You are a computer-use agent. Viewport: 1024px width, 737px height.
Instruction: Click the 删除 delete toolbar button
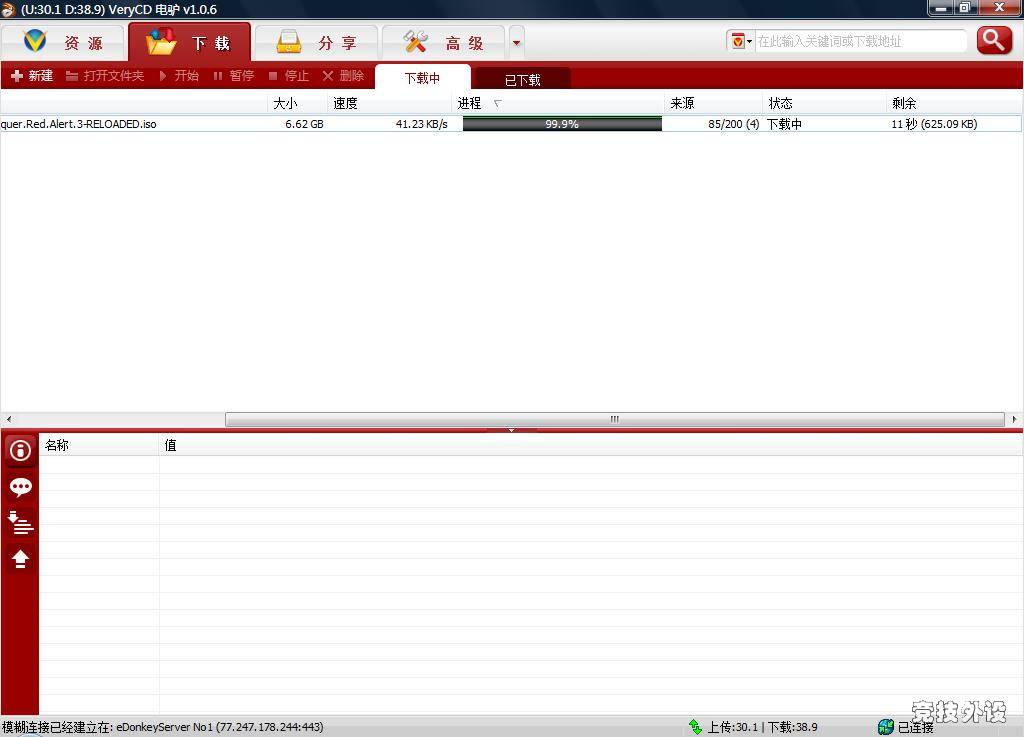pos(343,76)
